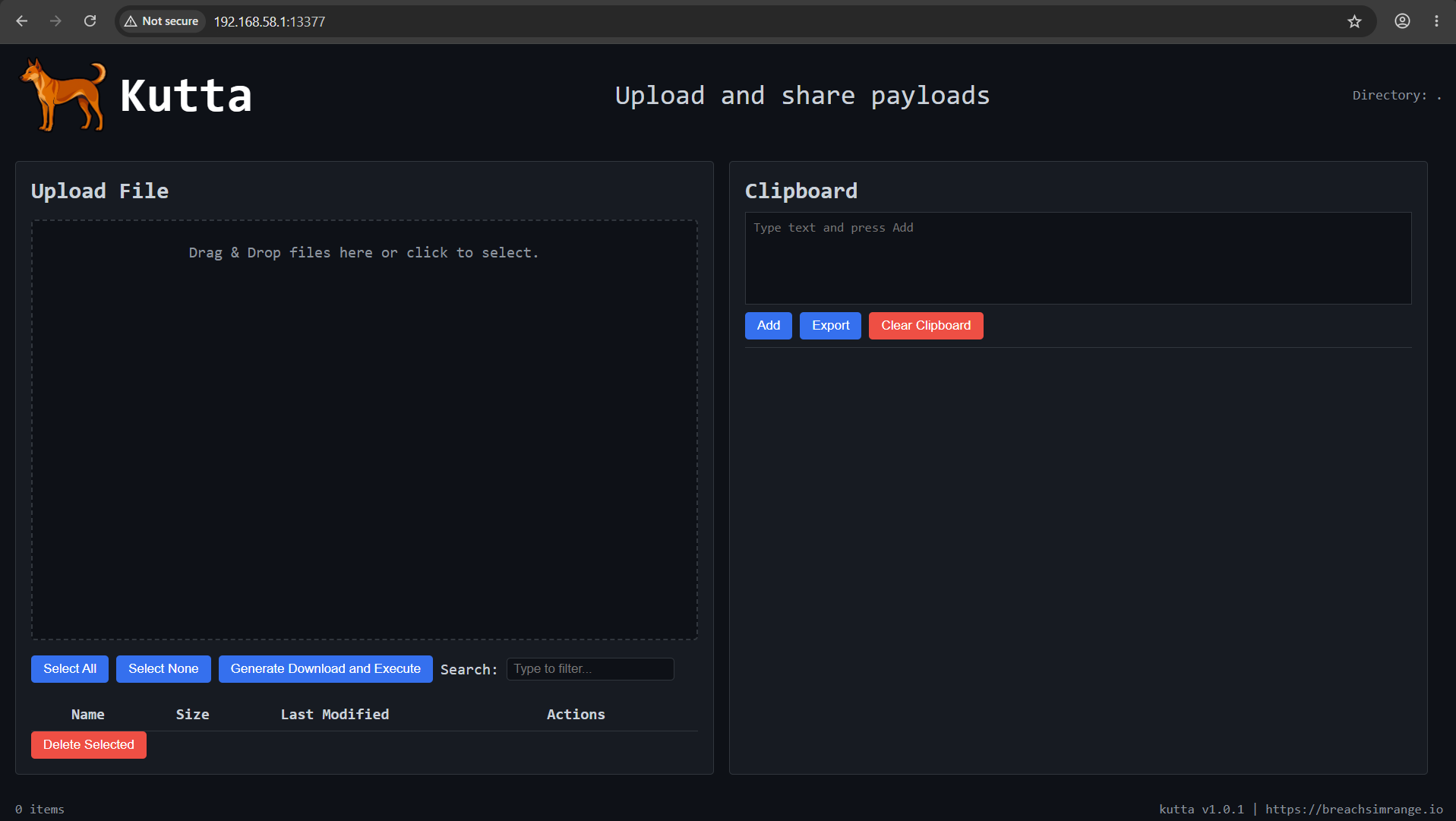
Task: Click Clear Clipboard button
Action: click(926, 326)
